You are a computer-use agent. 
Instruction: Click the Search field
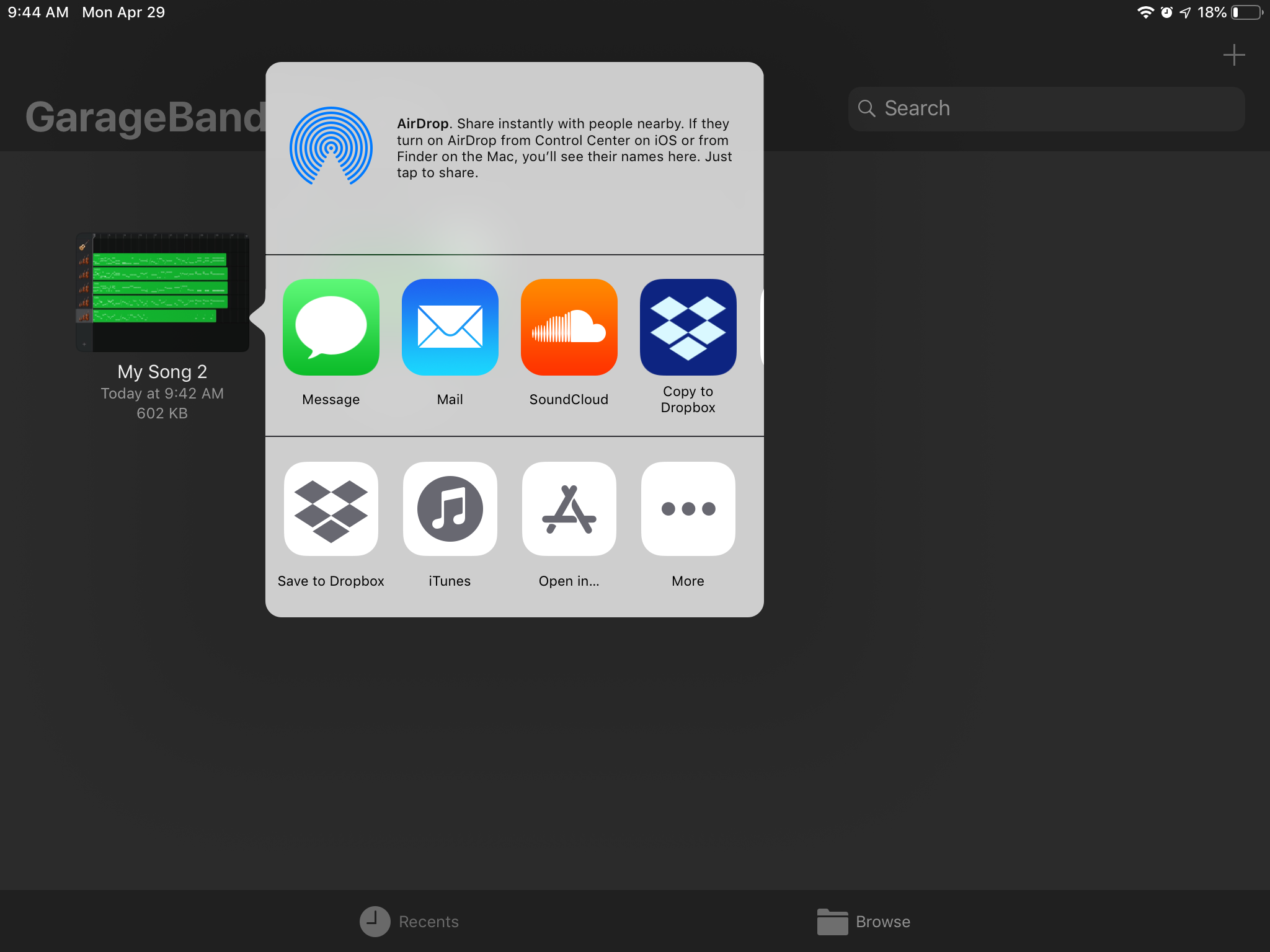click(x=1046, y=108)
